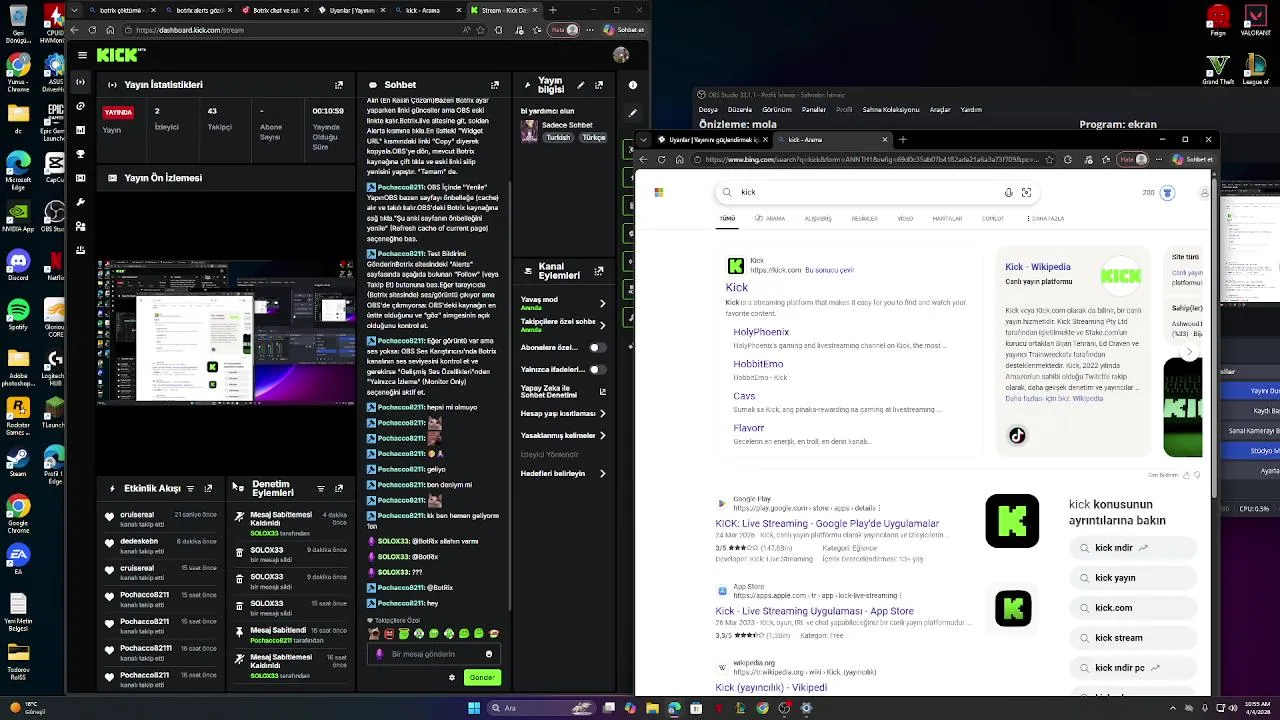1280x720 pixels.
Task: Toggle the Yalnızca ifadeleri switch
Action: click(596, 369)
